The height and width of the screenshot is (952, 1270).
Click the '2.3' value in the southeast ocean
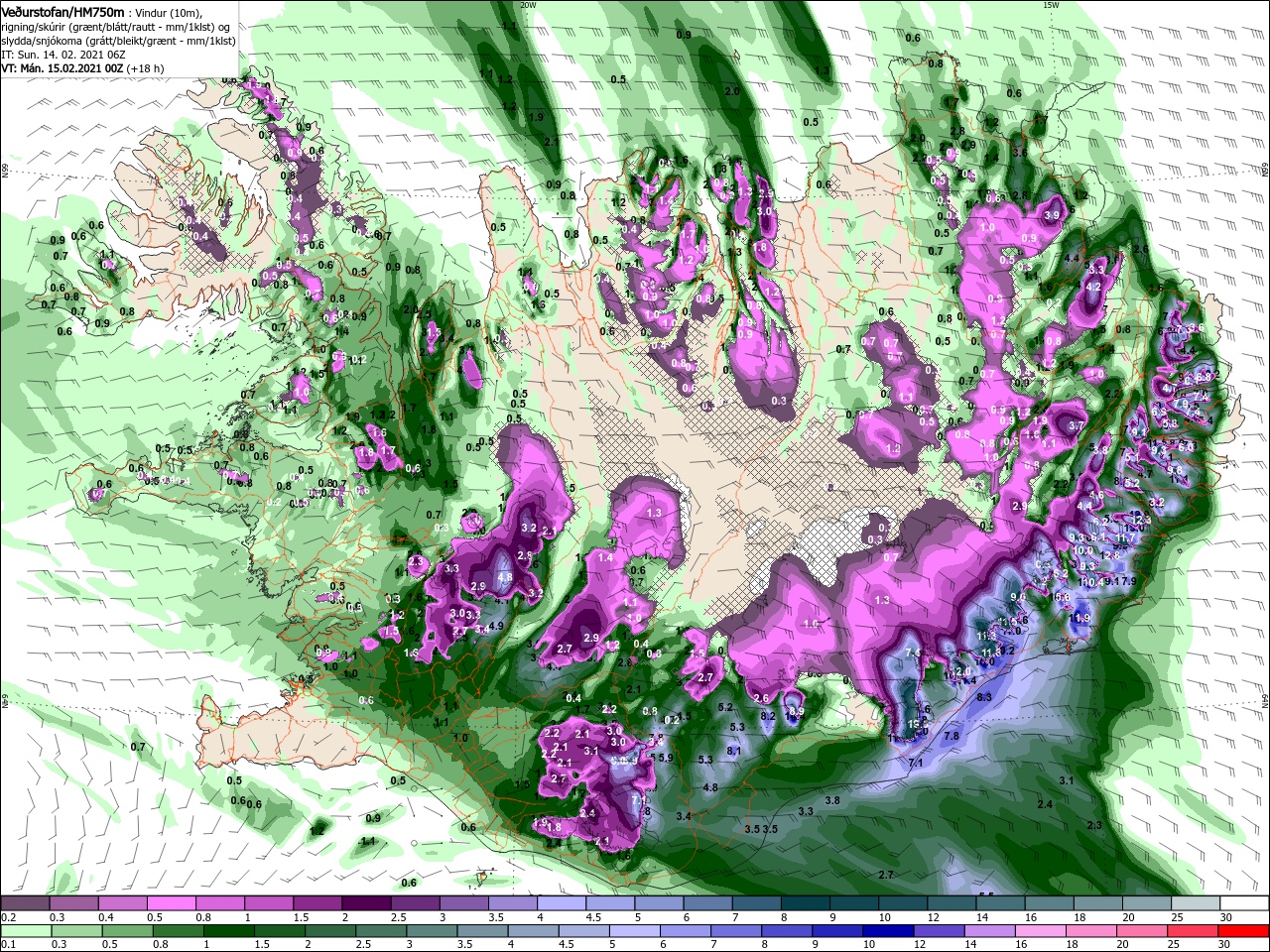point(1094,825)
